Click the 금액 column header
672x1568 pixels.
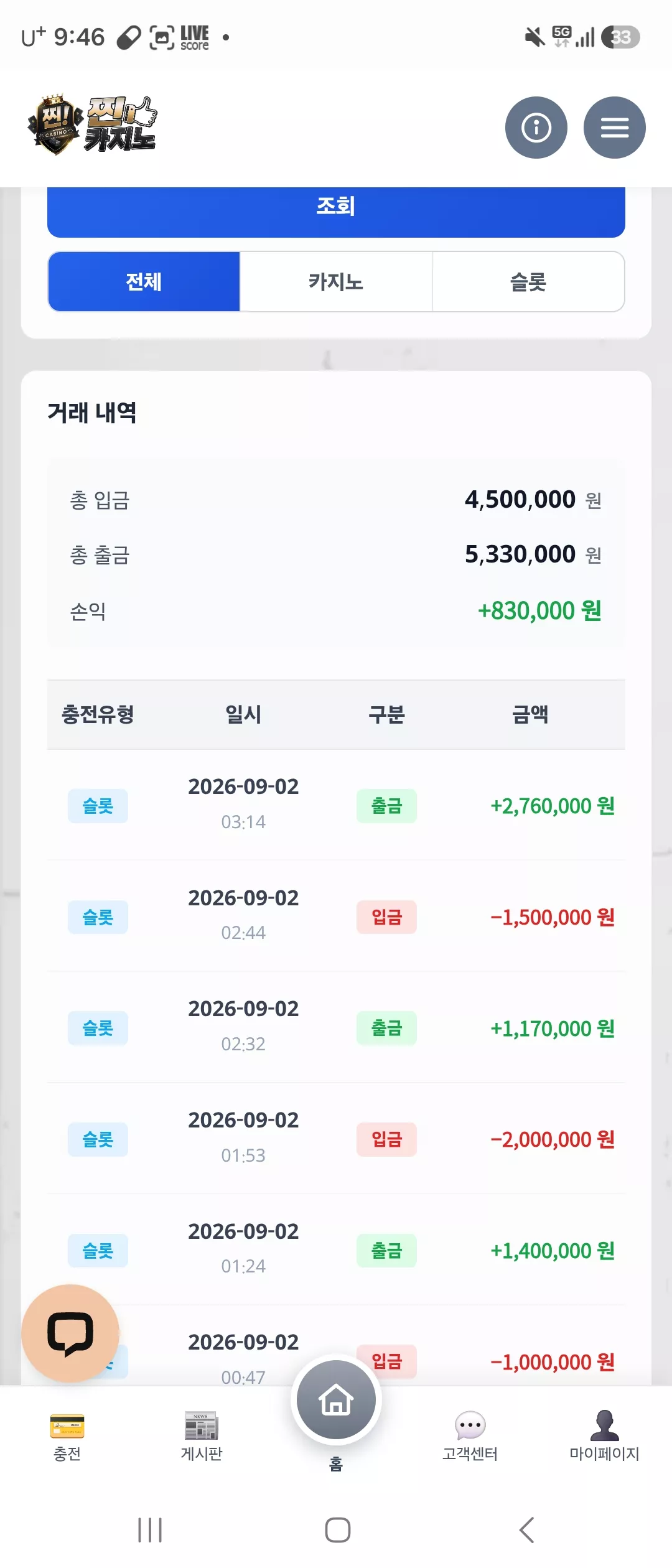click(530, 714)
